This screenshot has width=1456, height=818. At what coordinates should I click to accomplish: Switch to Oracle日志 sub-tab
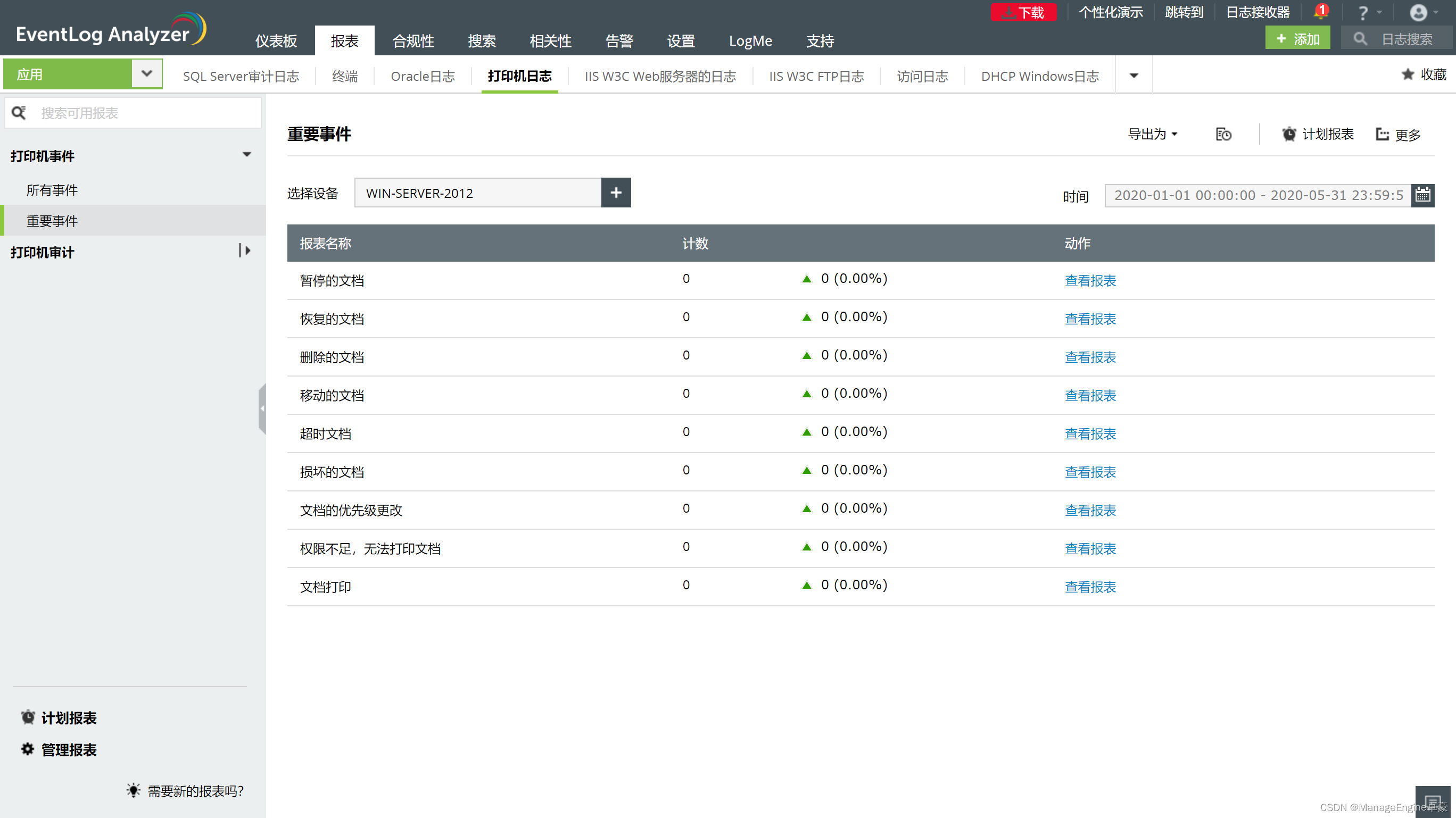click(x=423, y=76)
